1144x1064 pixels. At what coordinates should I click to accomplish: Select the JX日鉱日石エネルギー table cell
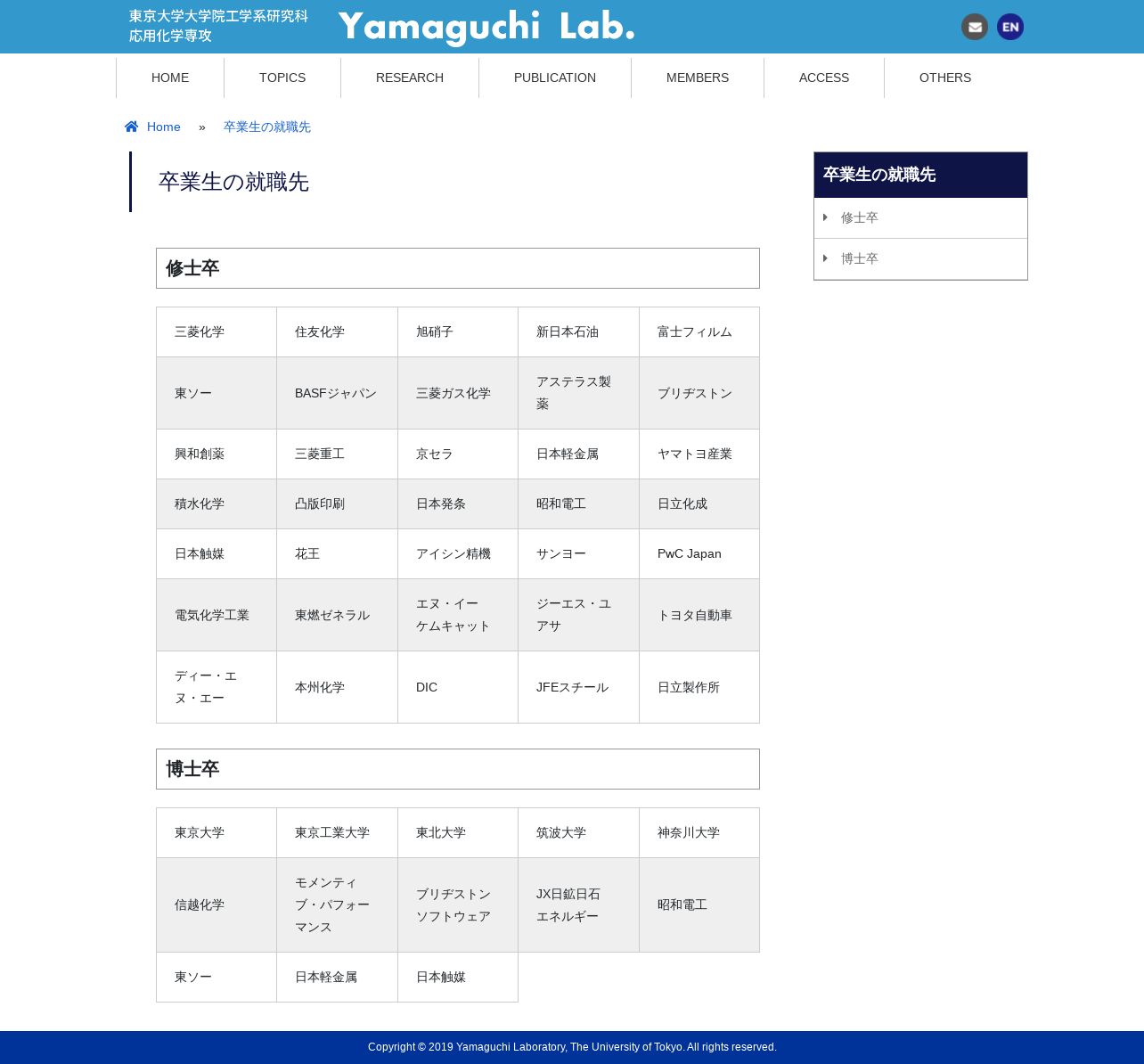click(x=578, y=904)
